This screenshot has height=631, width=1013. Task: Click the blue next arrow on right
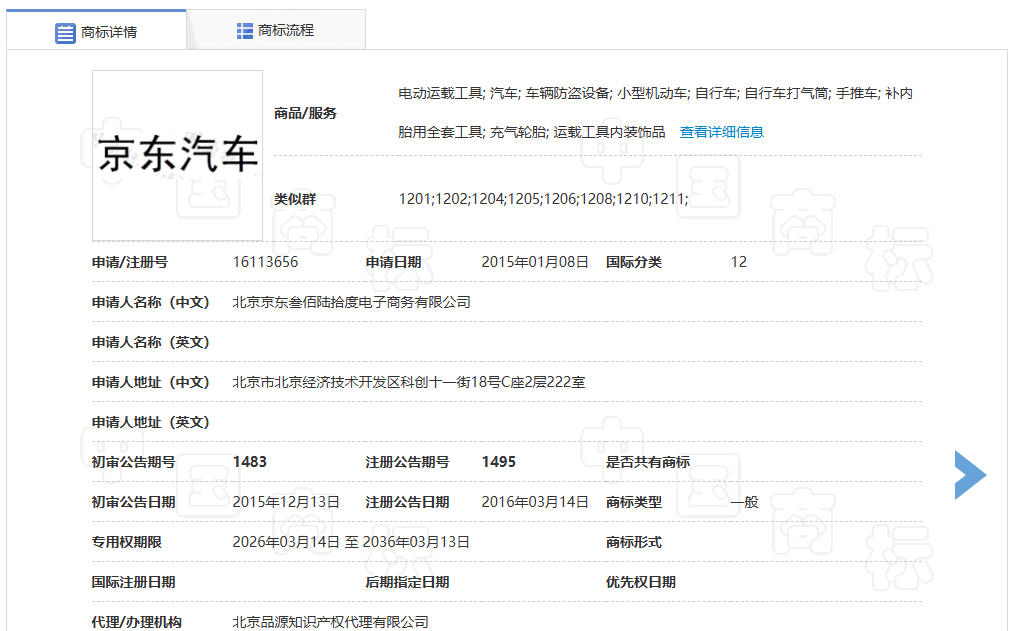(x=969, y=475)
